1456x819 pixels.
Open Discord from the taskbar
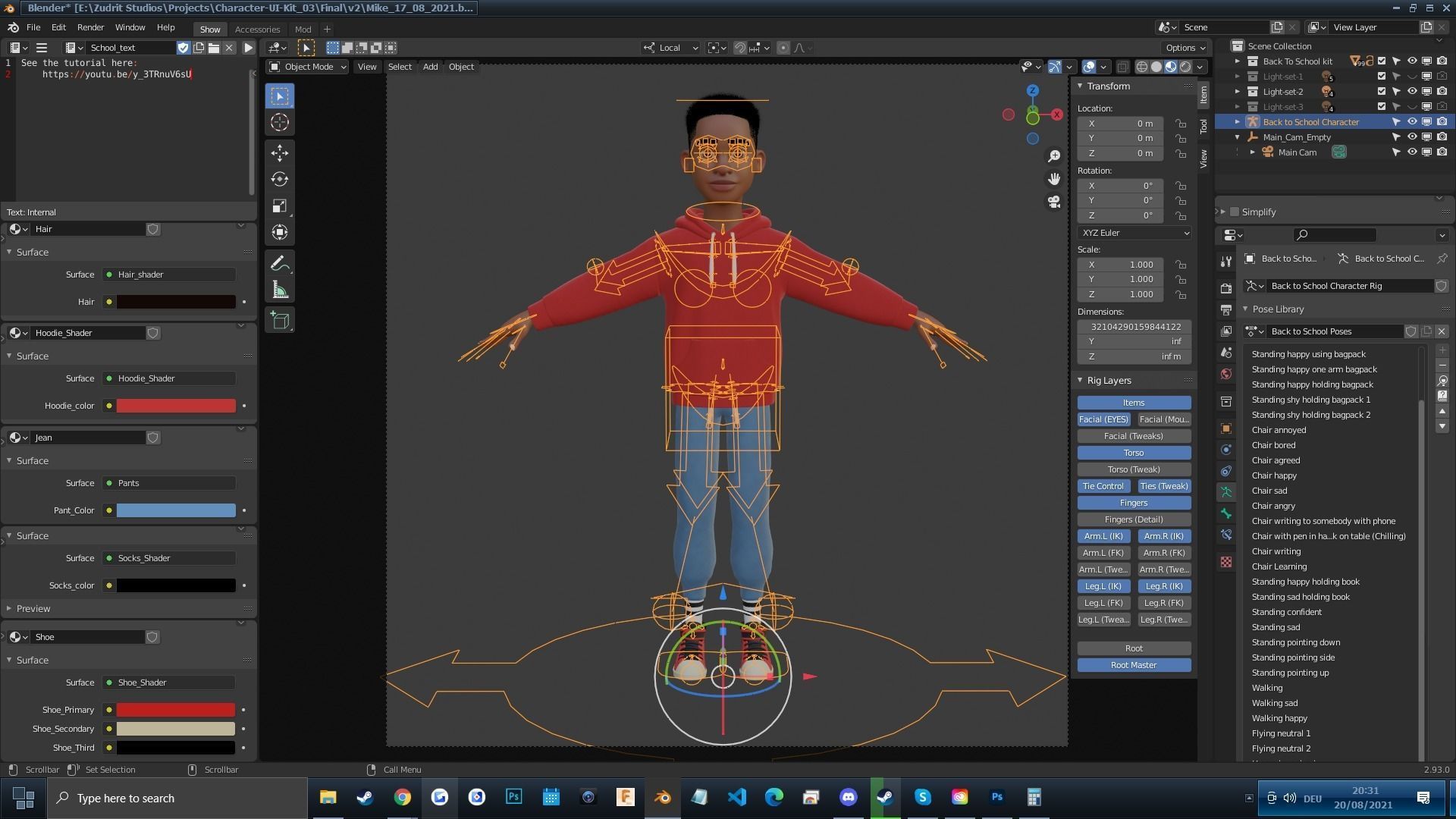coord(848,797)
